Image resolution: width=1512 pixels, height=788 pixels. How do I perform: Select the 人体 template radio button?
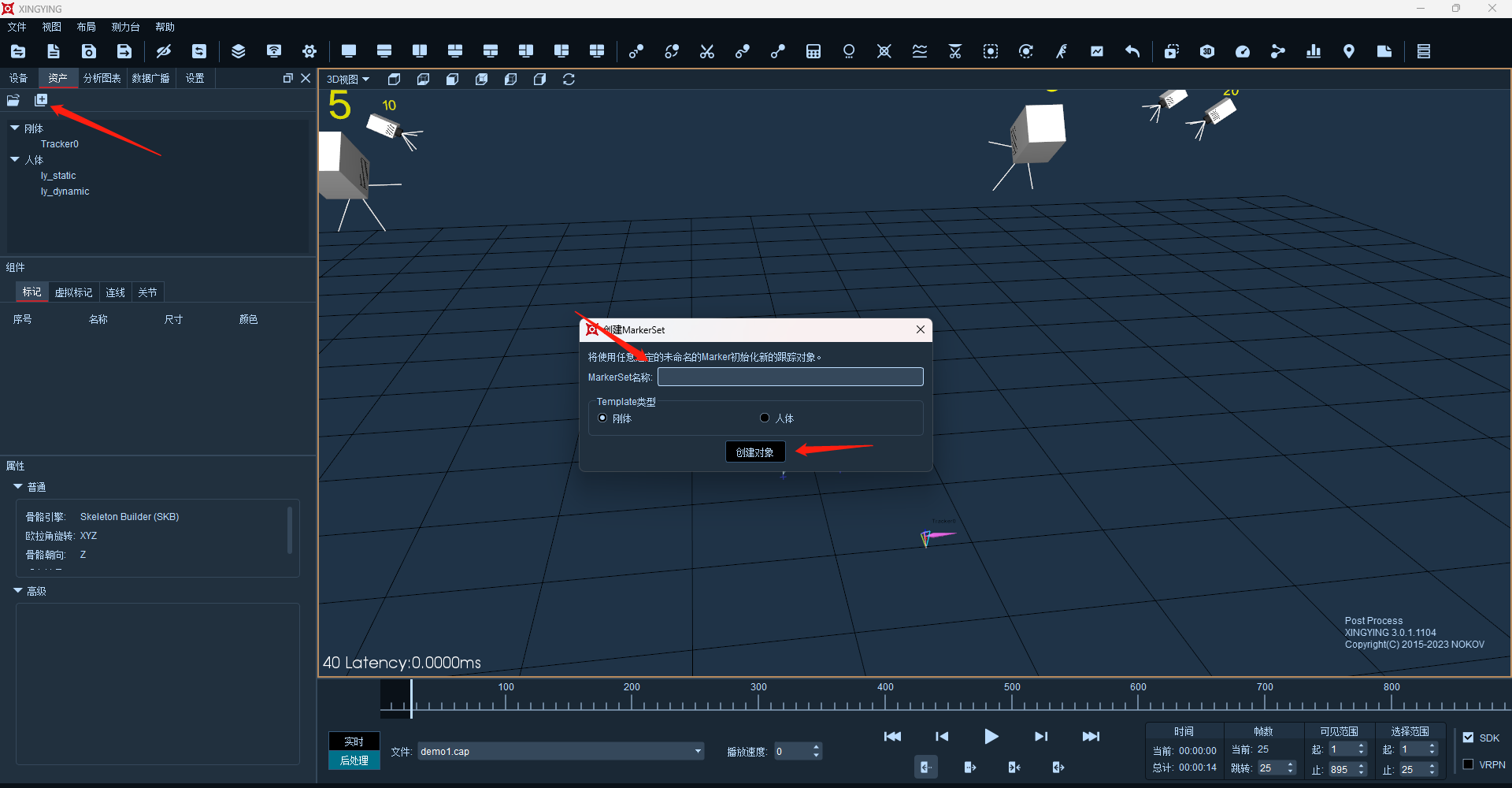764,418
